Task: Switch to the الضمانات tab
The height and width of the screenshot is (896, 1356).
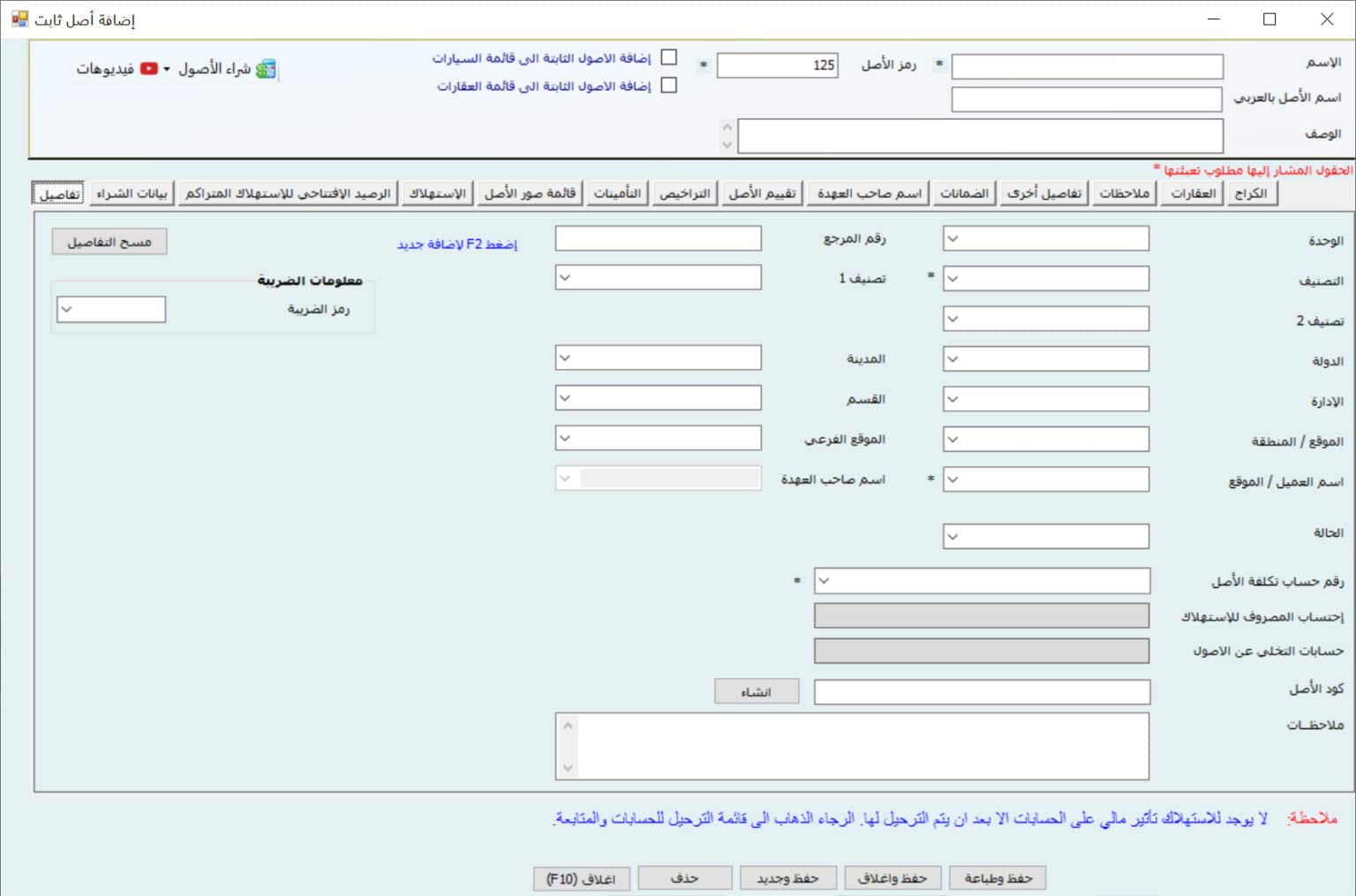Action: [x=964, y=193]
